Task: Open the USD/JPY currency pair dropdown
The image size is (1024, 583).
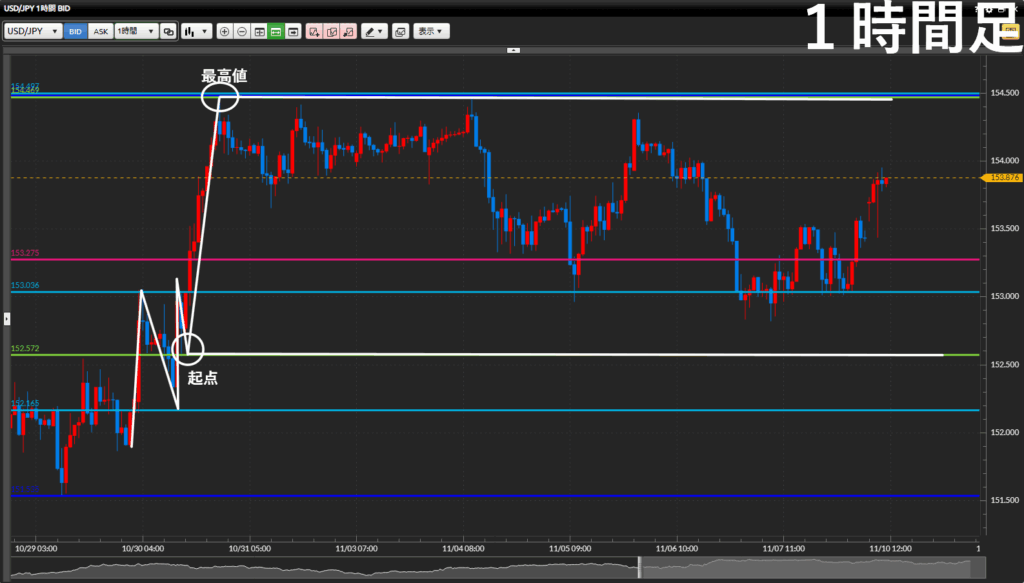Action: [x=33, y=31]
